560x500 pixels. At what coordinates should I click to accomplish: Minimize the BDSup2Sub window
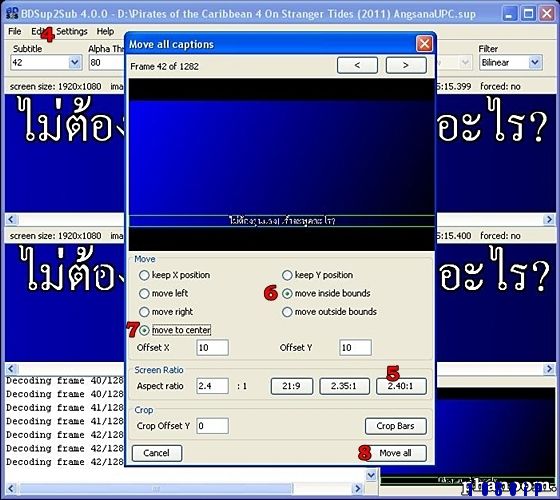[510, 14]
